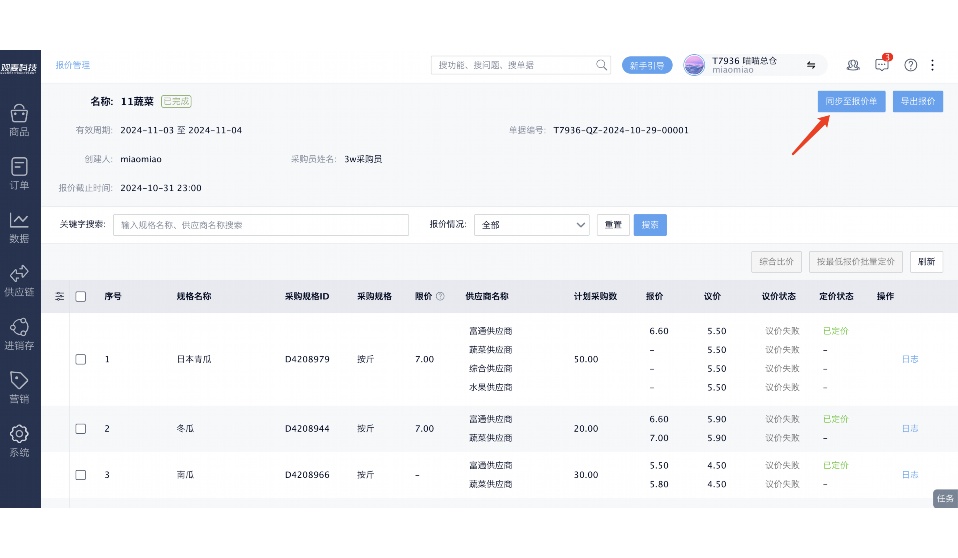This screenshot has width=958, height=558.
Task: Tick the select-all checkbox in table header
Action: click(x=81, y=296)
